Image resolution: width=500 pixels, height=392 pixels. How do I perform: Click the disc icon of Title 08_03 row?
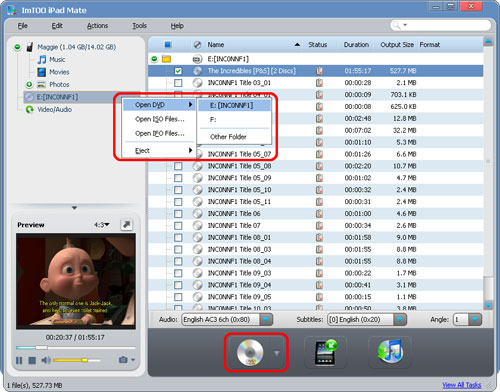(x=198, y=249)
